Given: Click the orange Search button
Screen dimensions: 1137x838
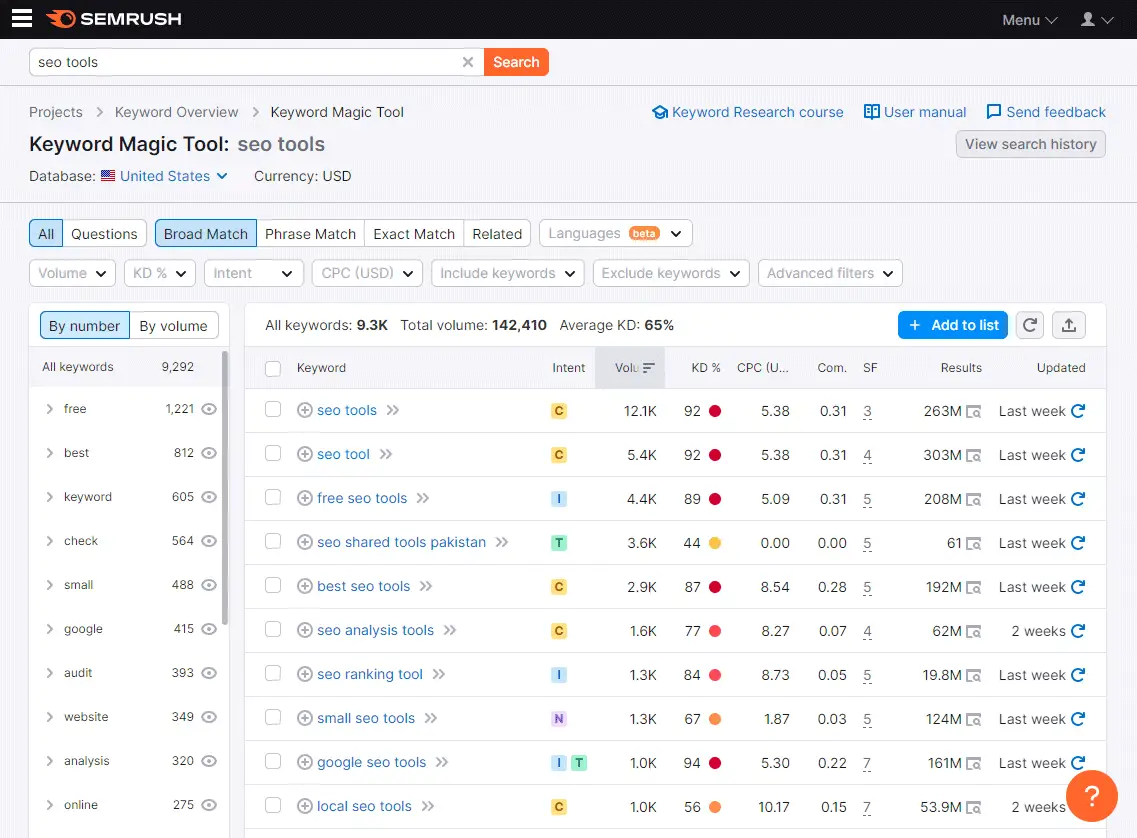Looking at the screenshot, I should point(516,62).
